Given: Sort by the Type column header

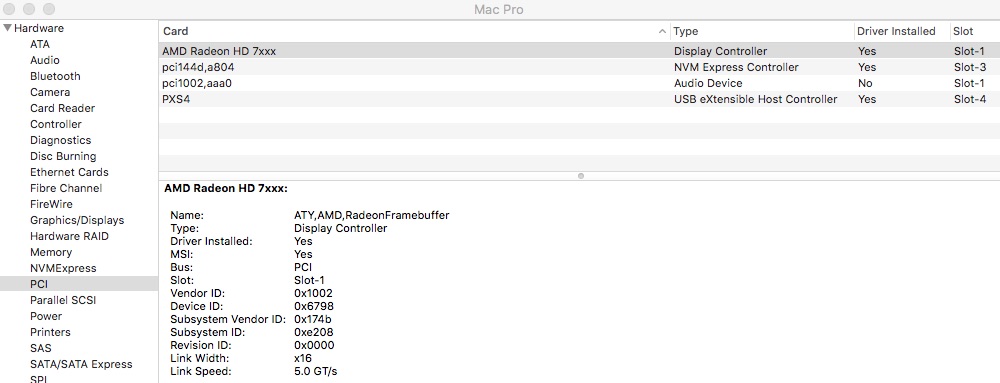Looking at the screenshot, I should [762, 31].
